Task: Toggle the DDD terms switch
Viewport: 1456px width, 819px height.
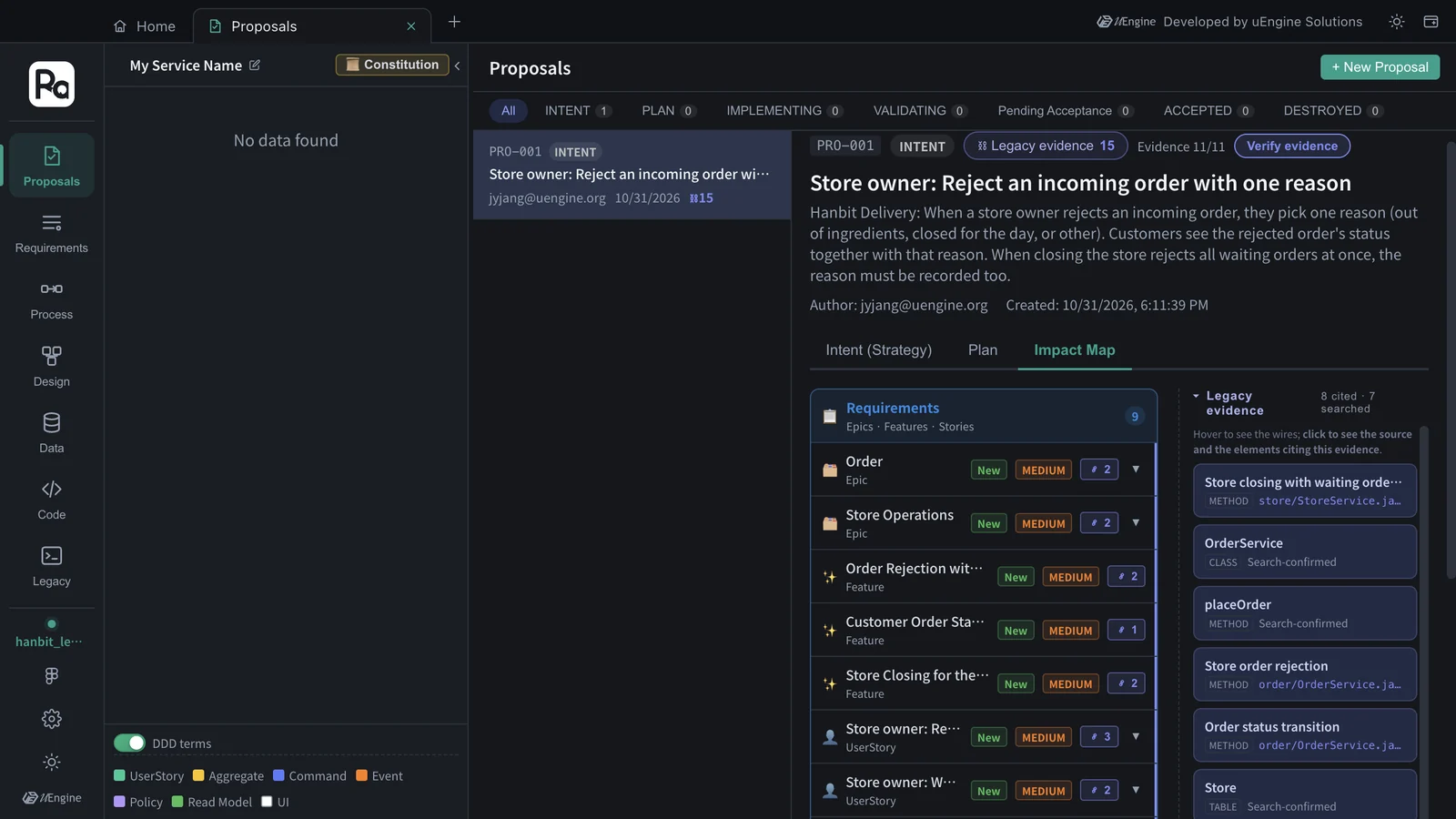Action: (129, 743)
